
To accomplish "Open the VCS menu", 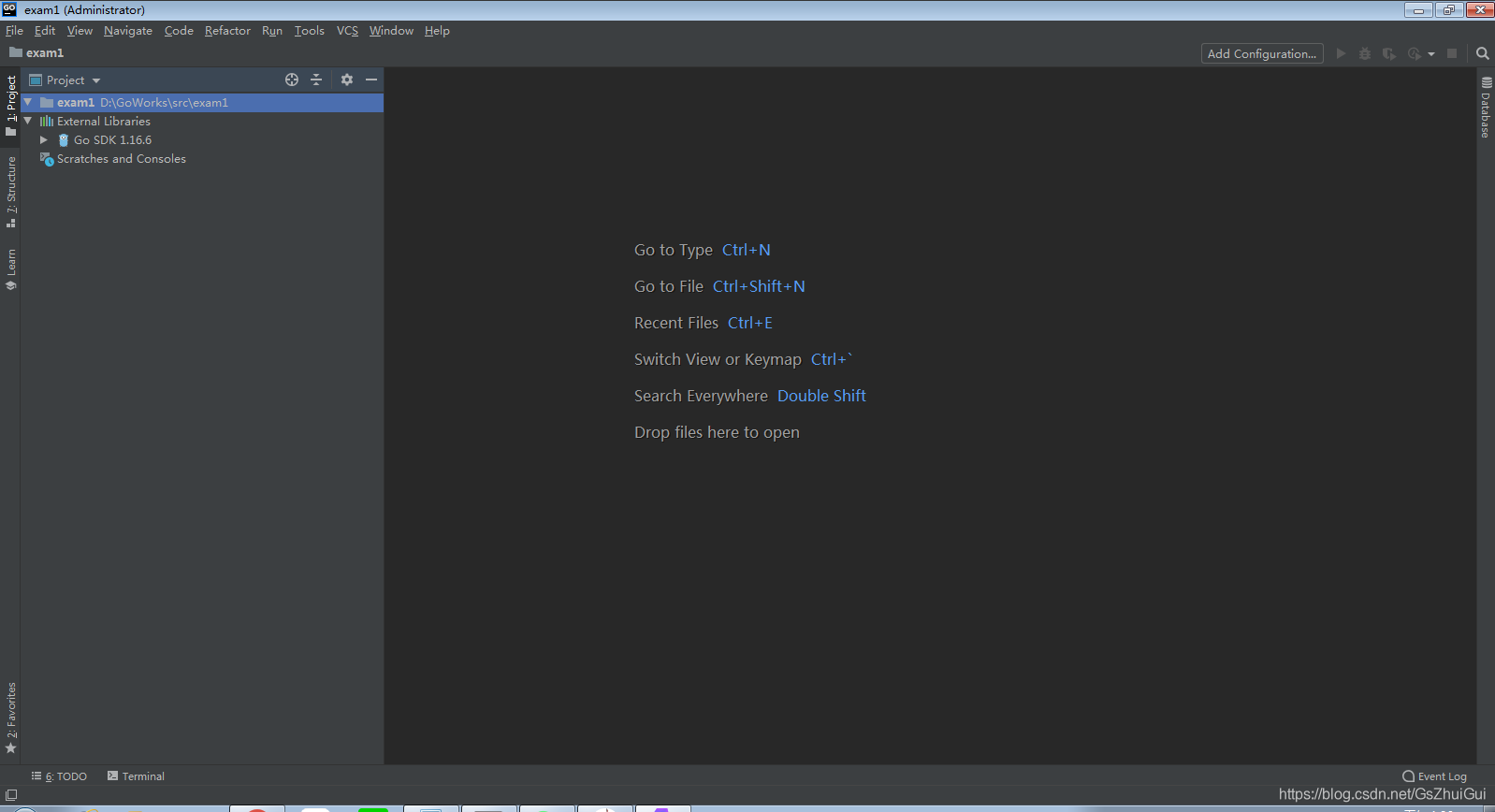I will (347, 31).
